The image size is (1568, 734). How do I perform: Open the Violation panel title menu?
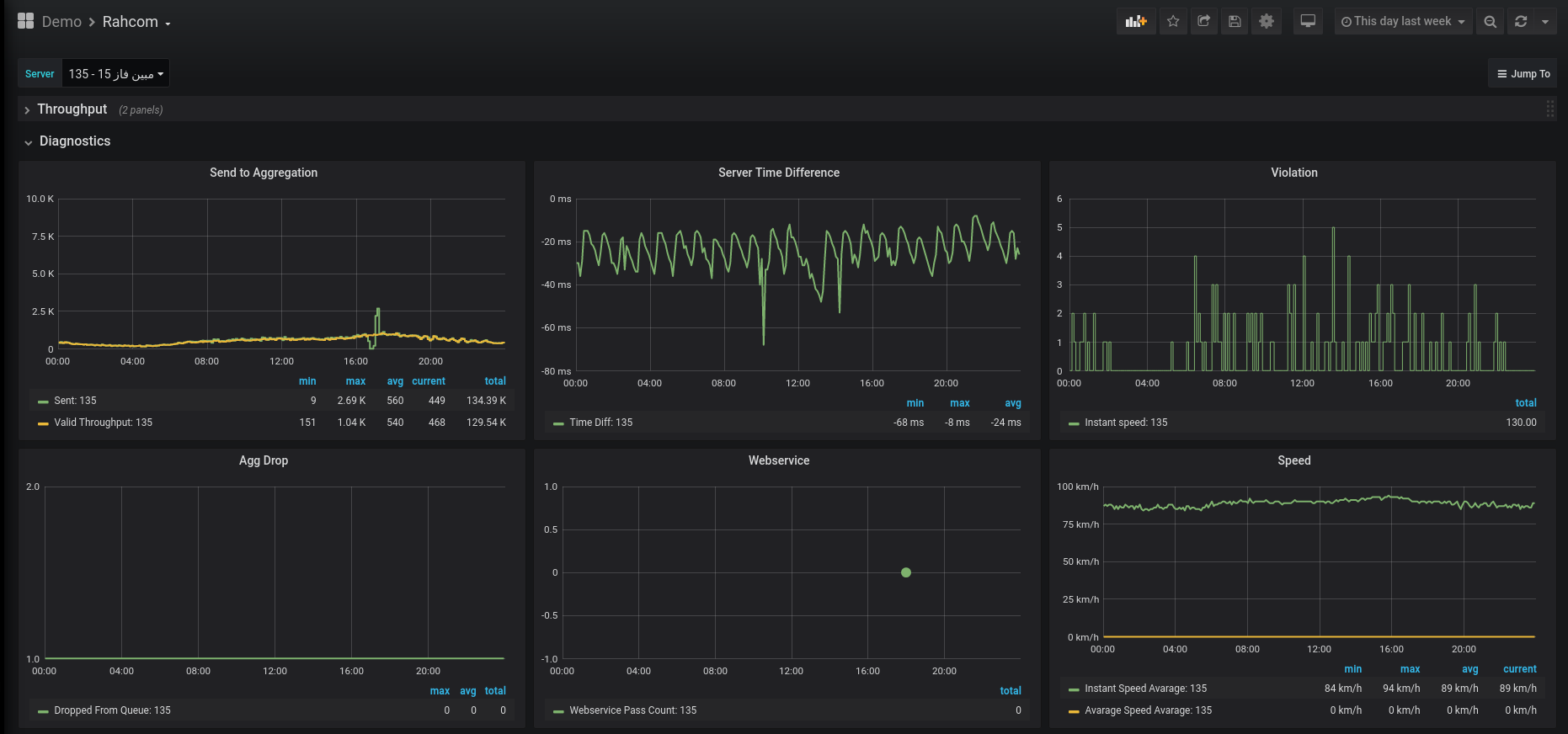pos(1293,173)
